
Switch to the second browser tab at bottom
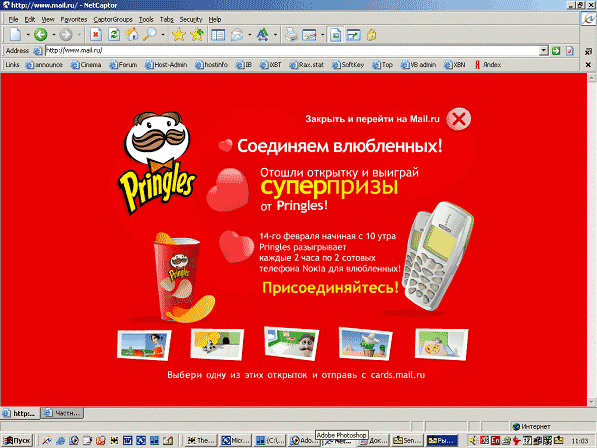tap(62, 413)
